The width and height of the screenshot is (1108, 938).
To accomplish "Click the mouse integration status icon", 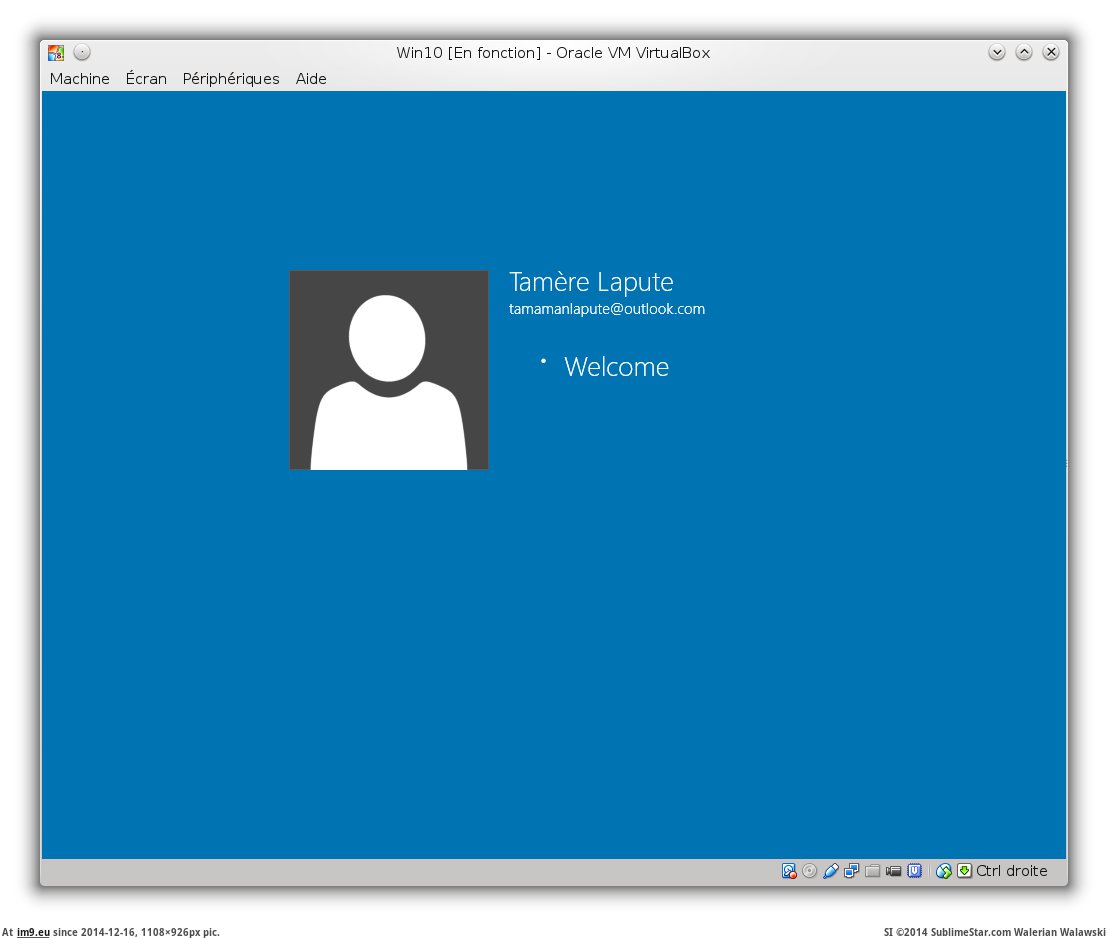I will coord(944,871).
